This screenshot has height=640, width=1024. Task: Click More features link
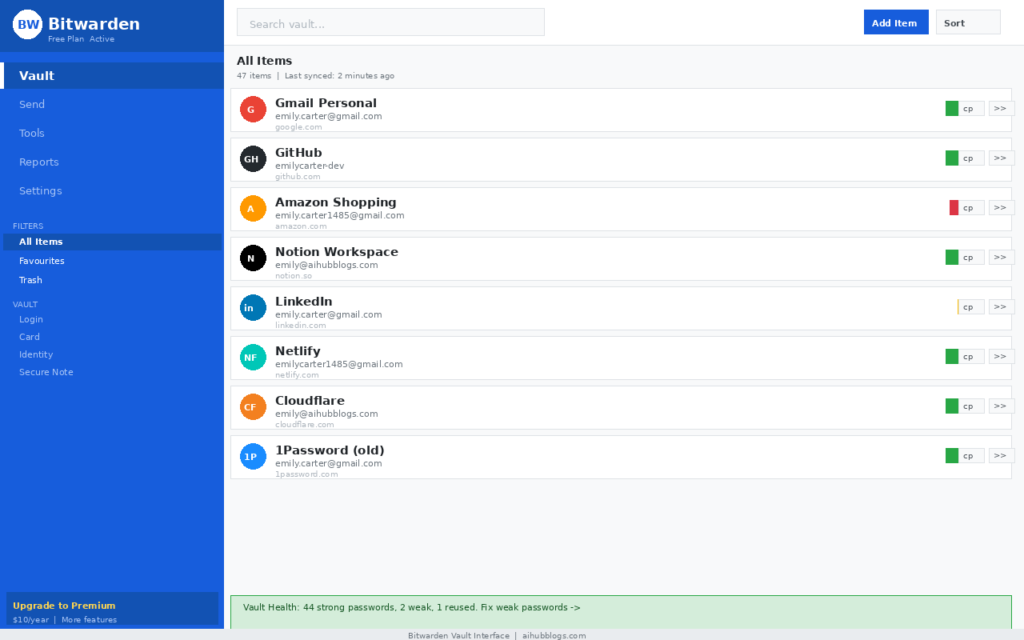(x=89, y=620)
